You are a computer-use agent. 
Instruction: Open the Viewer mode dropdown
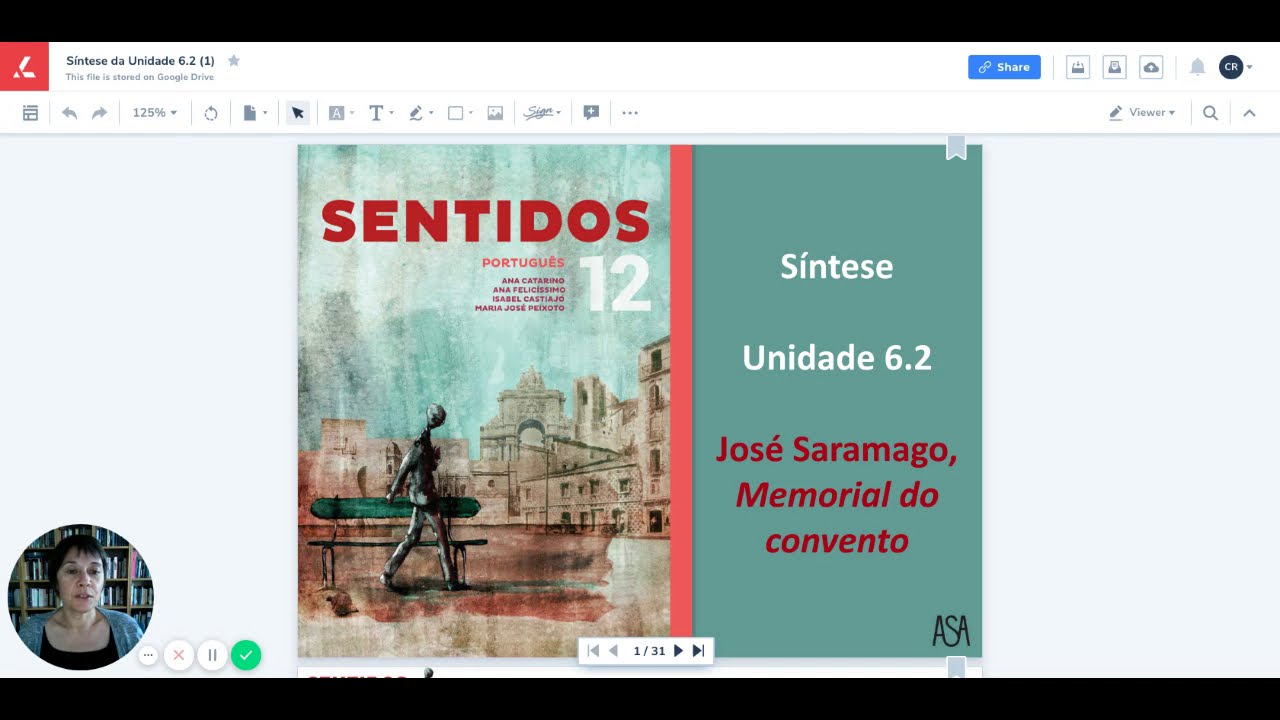tap(1142, 113)
